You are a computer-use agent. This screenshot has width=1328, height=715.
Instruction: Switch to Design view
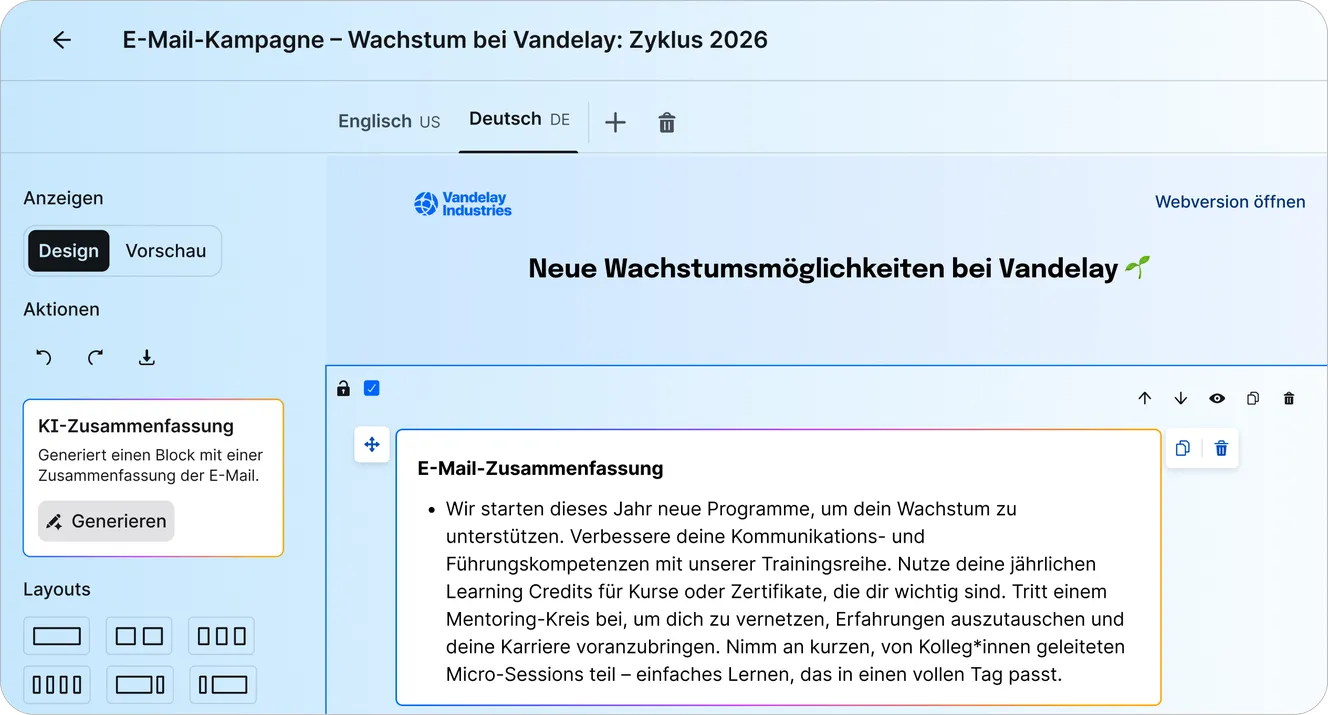69,251
